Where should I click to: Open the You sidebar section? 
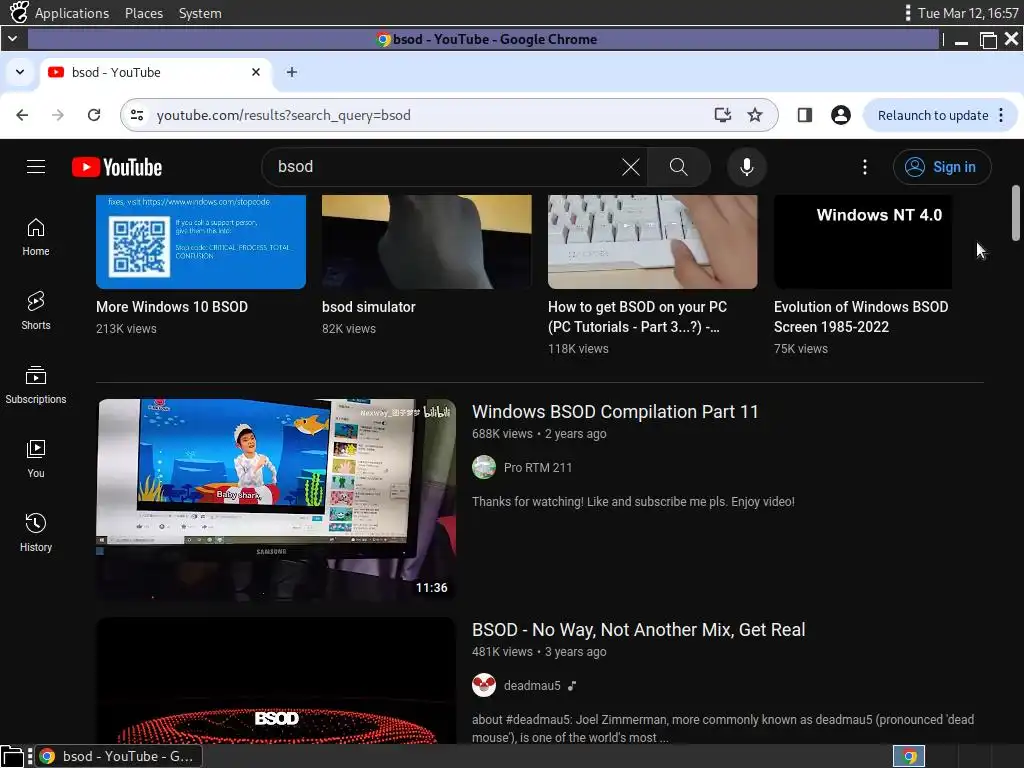pos(36,458)
